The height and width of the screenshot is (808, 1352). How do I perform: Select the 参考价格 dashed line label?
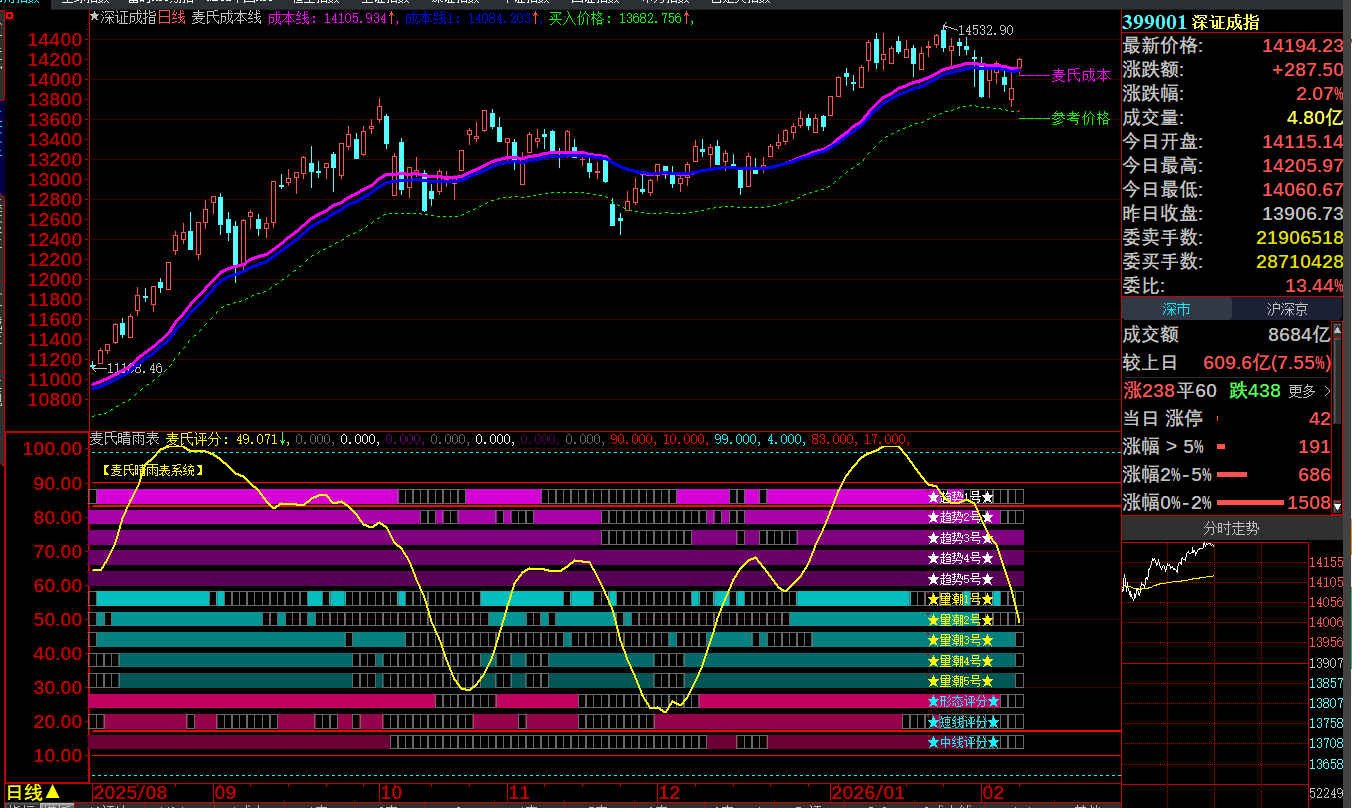tap(1080, 118)
